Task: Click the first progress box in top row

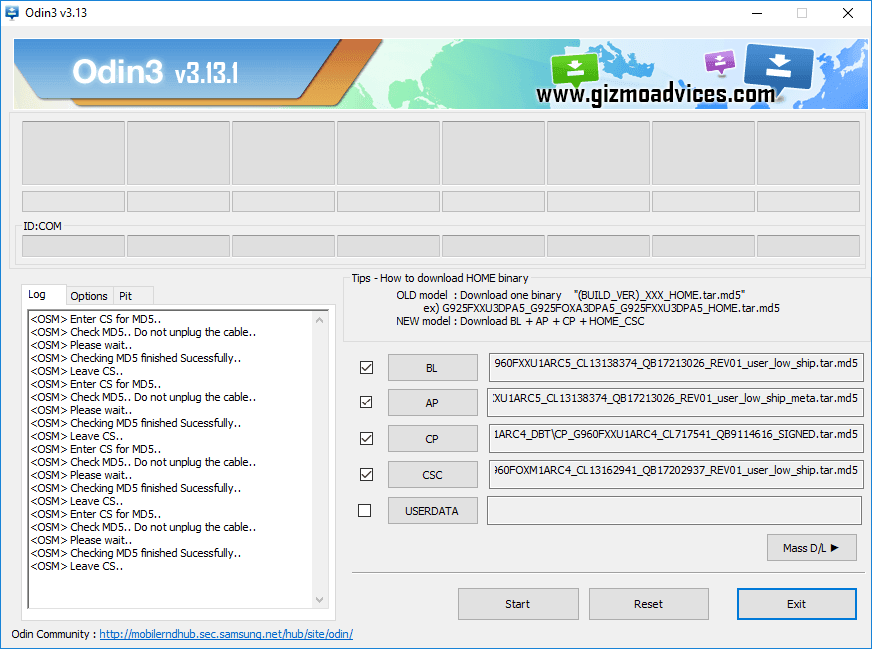Action: coord(73,153)
